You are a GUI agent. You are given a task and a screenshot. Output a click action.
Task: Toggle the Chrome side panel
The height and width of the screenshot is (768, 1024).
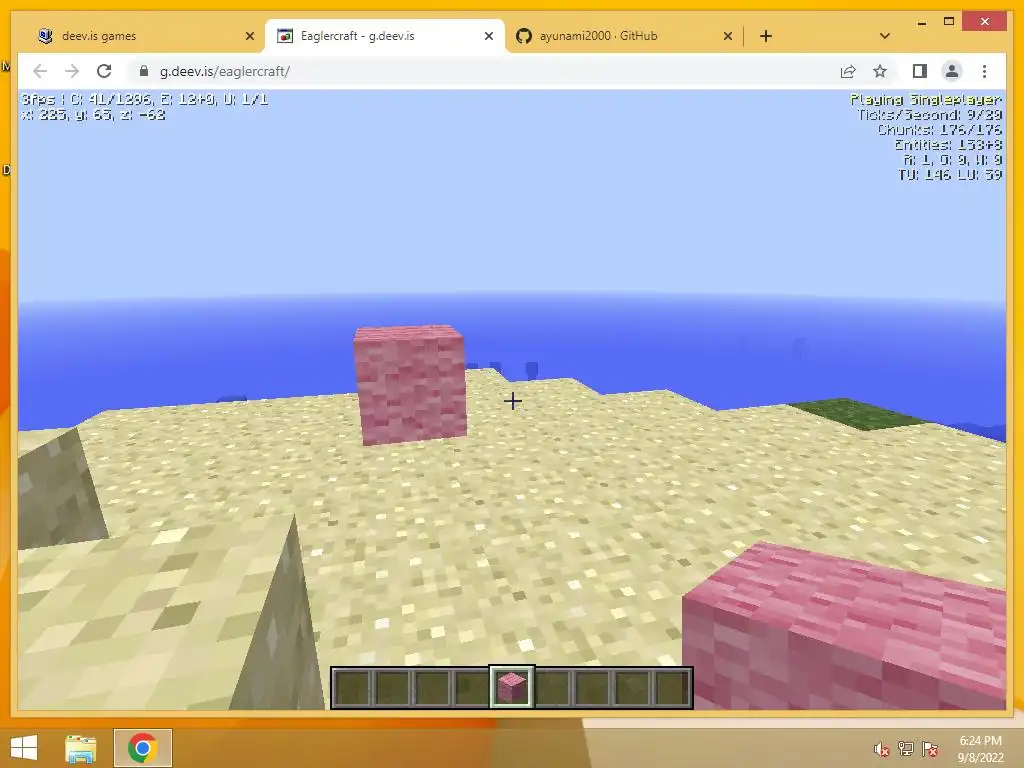click(x=920, y=71)
